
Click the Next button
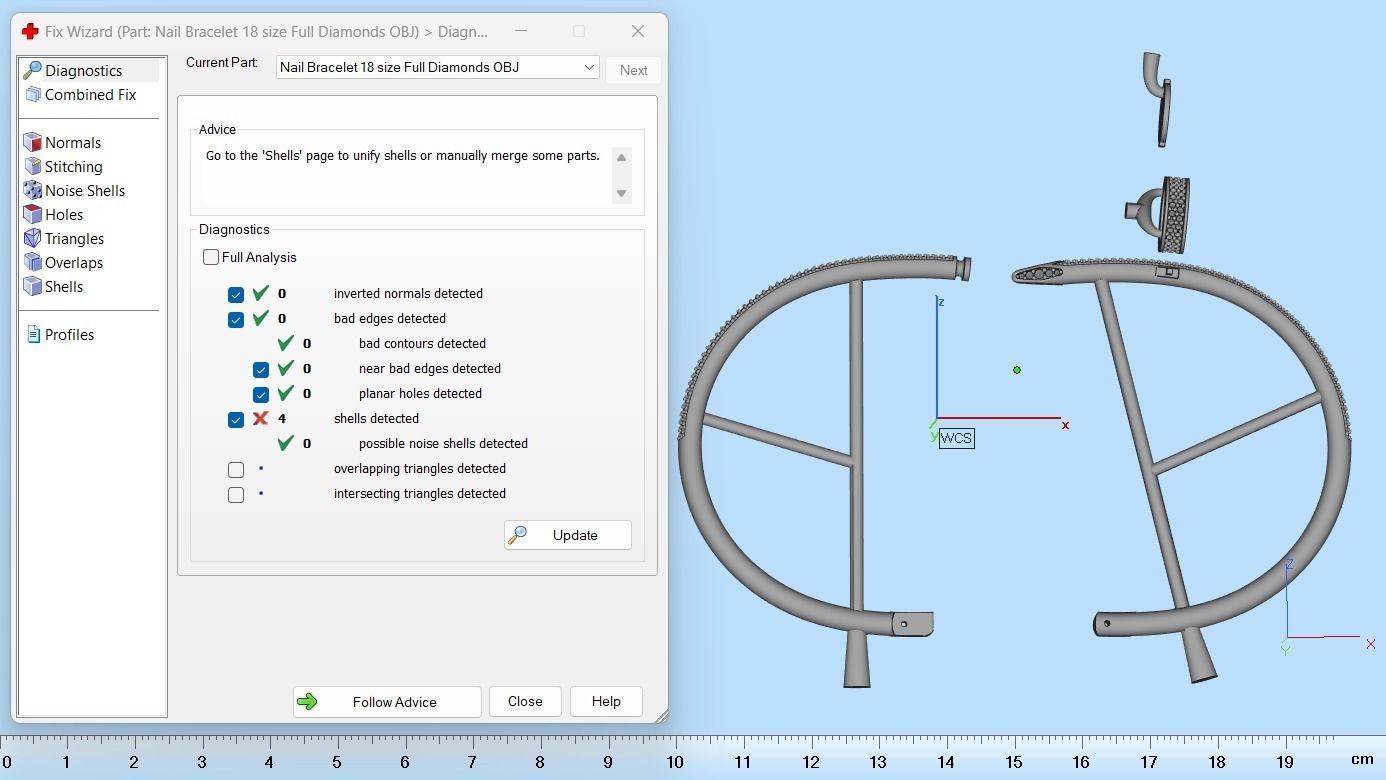point(633,70)
